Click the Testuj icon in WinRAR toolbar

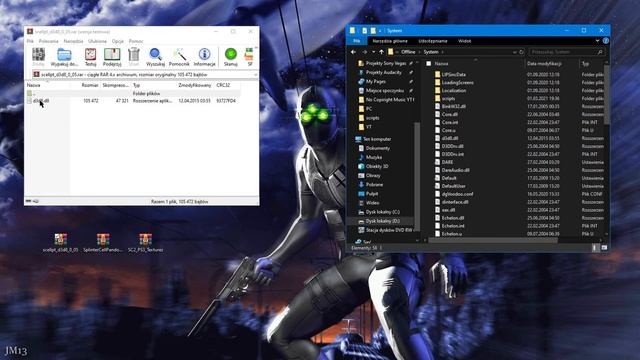pyautogui.click(x=90, y=57)
